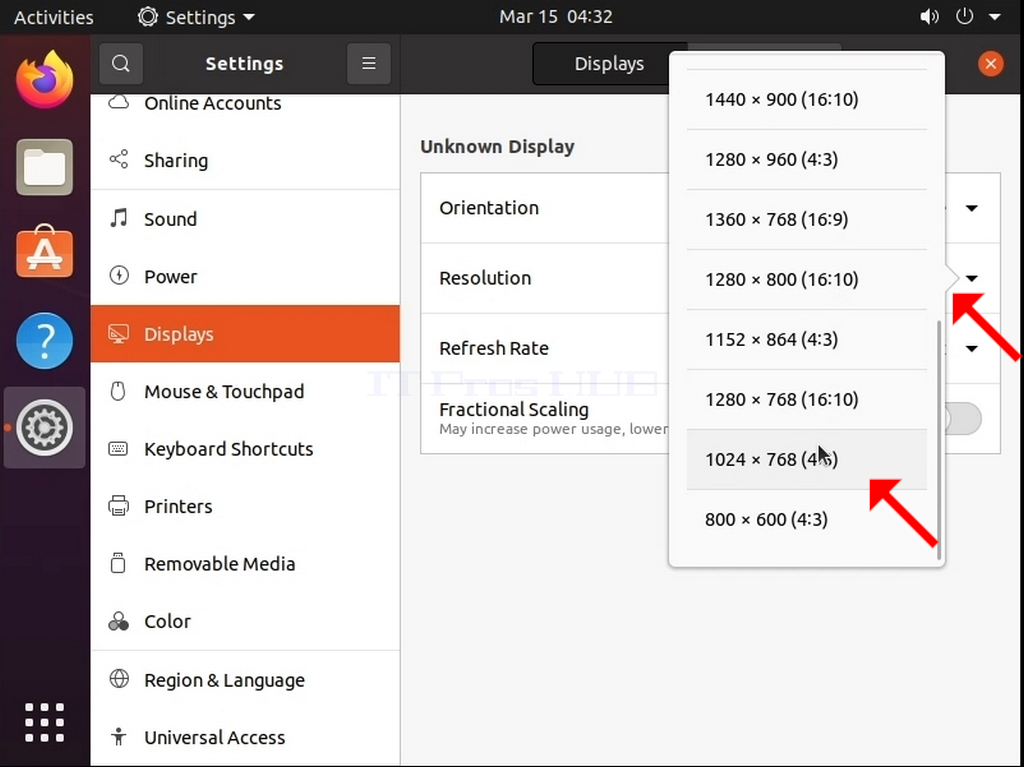Click the Printers icon in sidebar
The image size is (1024, 767).
(x=119, y=506)
